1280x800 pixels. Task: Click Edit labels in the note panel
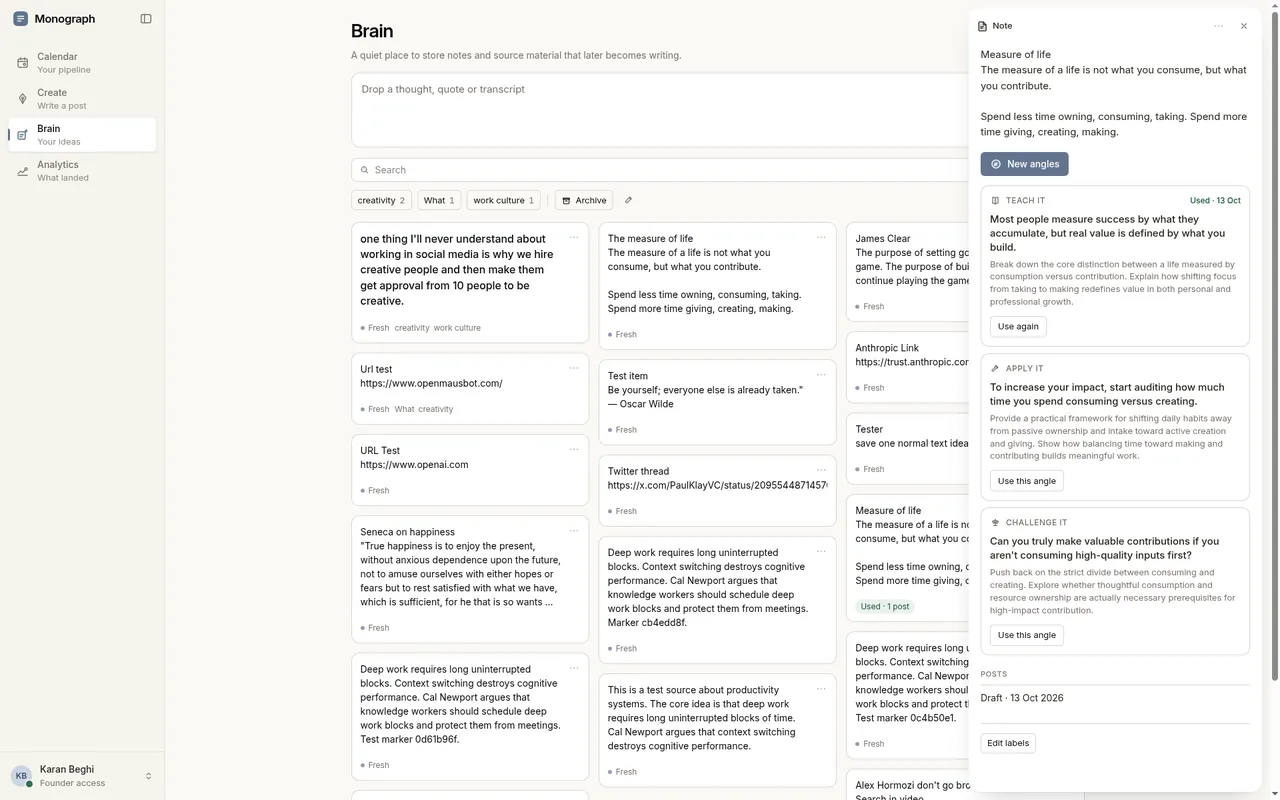tap(1008, 743)
